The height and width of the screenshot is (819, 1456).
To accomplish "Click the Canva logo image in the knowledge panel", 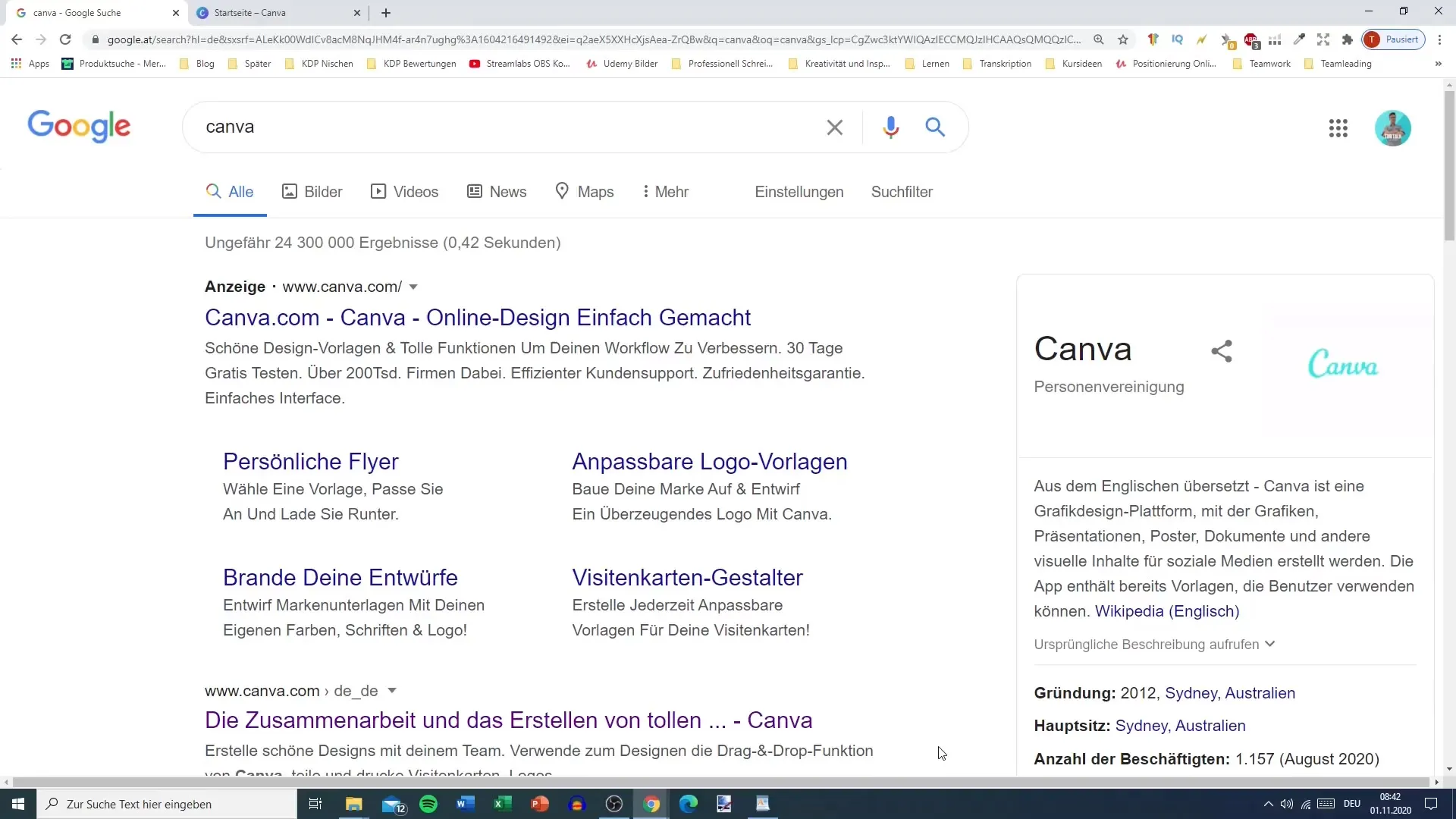I will coord(1342,364).
